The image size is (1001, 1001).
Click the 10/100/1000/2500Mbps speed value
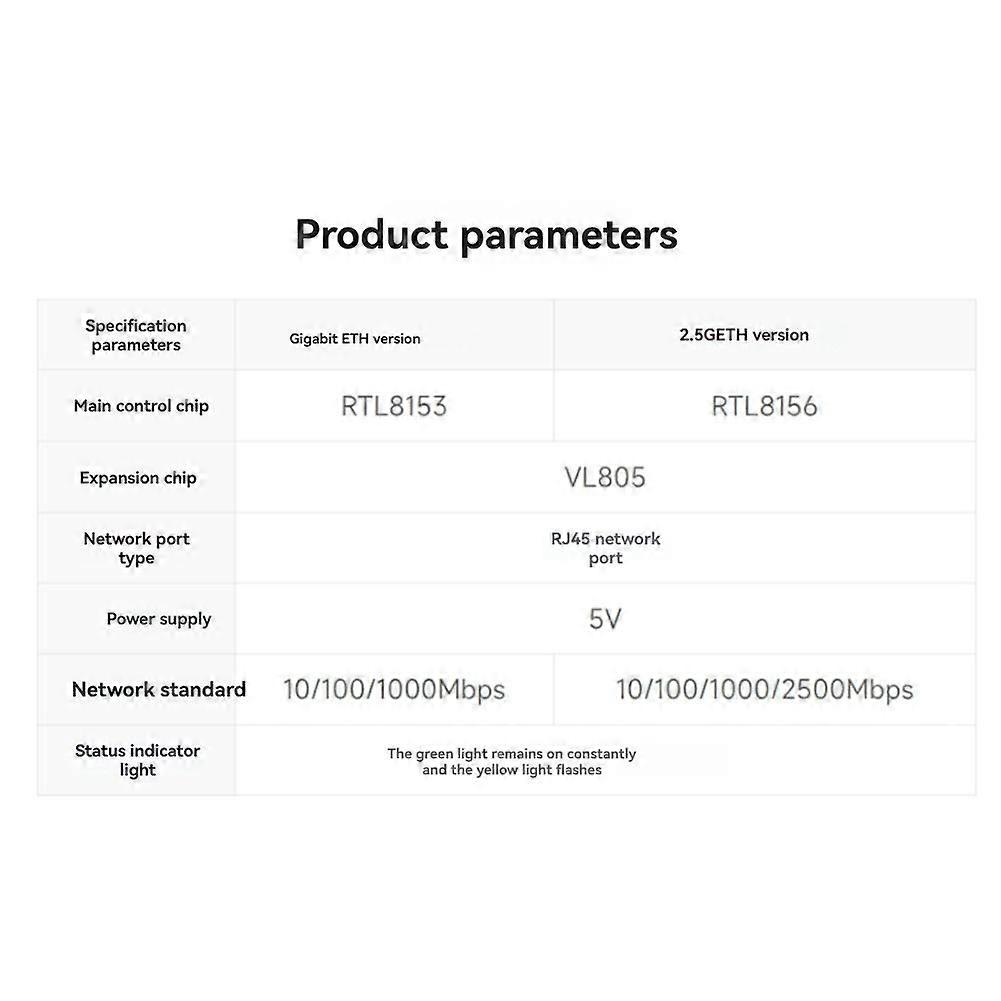(764, 690)
